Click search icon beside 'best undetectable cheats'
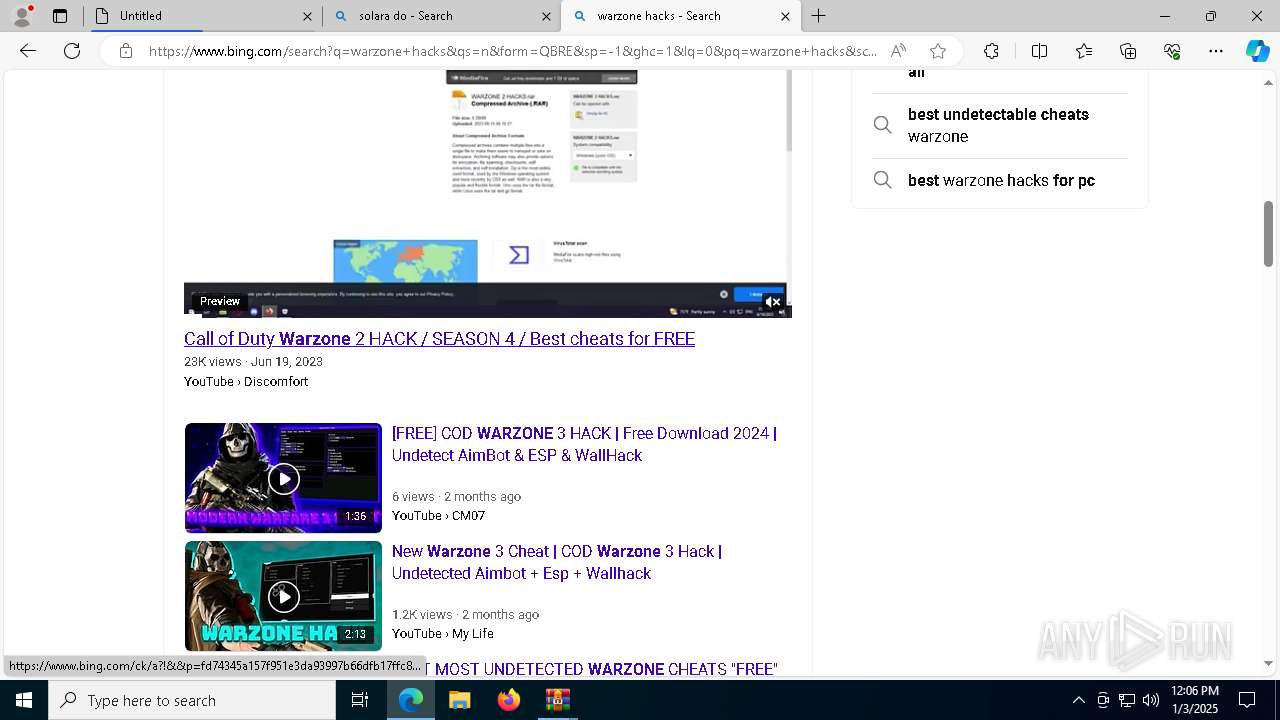The image size is (1280, 720). [882, 125]
